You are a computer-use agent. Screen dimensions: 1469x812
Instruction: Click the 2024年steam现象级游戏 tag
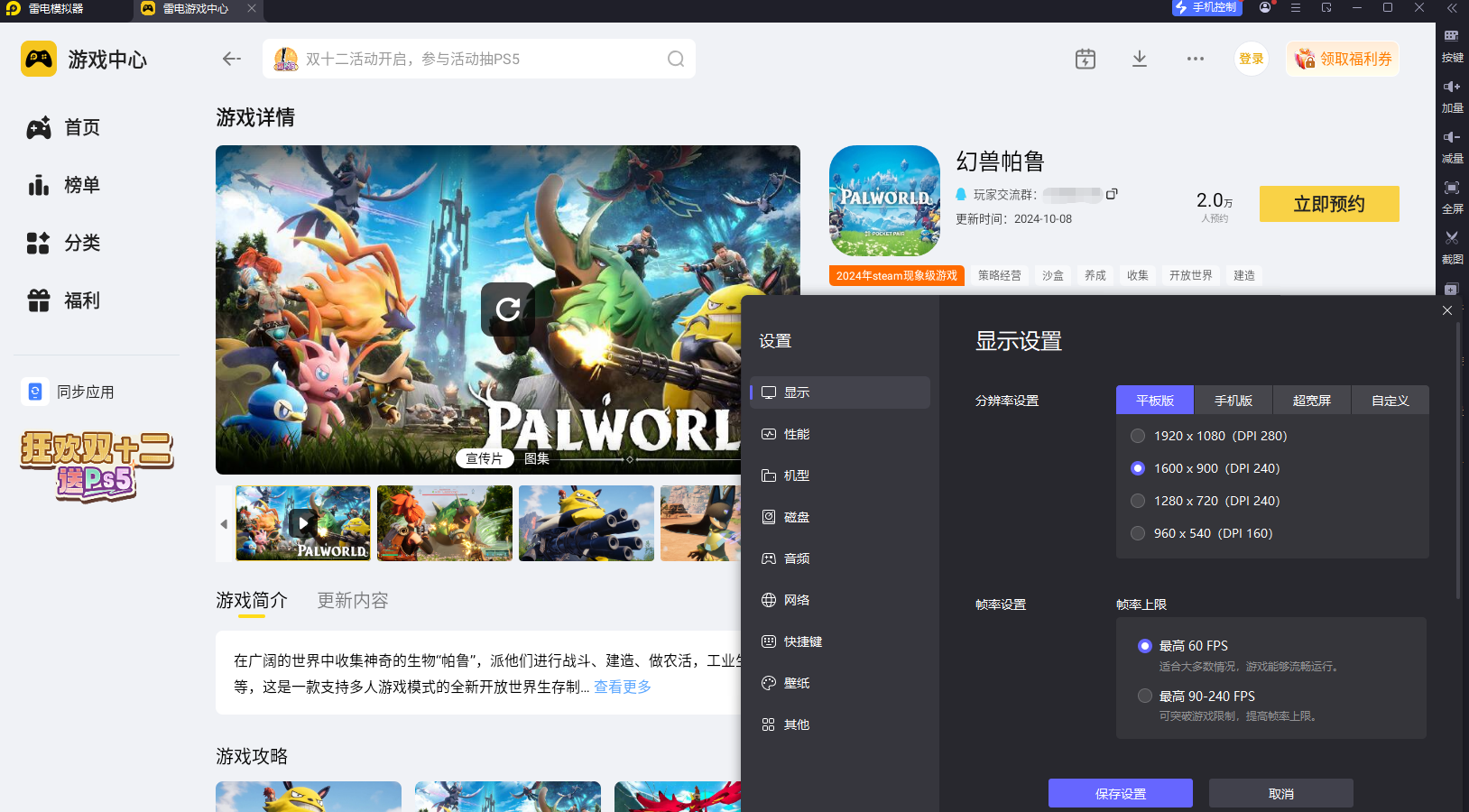point(897,276)
